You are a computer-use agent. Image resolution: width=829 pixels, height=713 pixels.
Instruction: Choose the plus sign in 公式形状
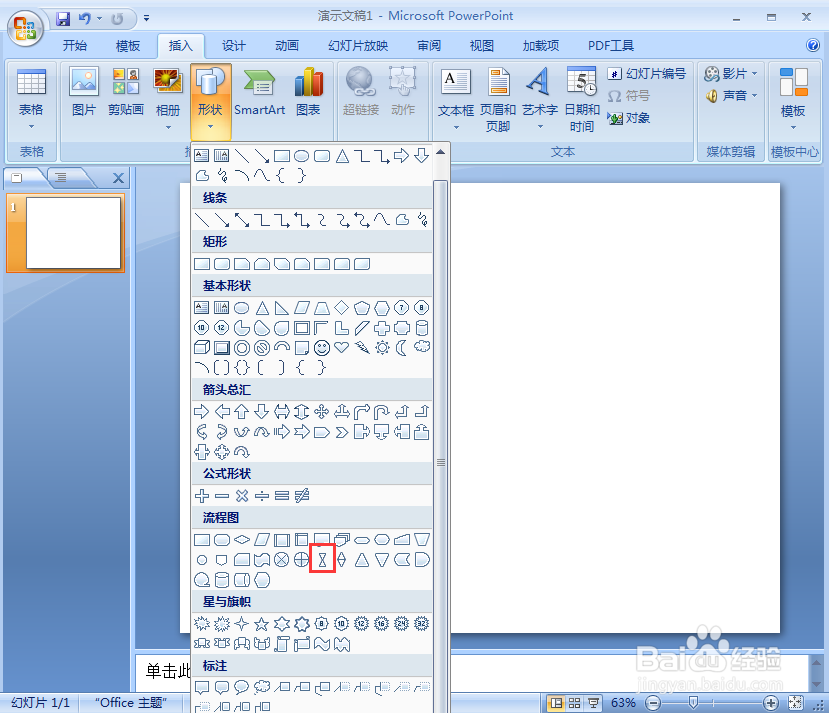(201, 496)
